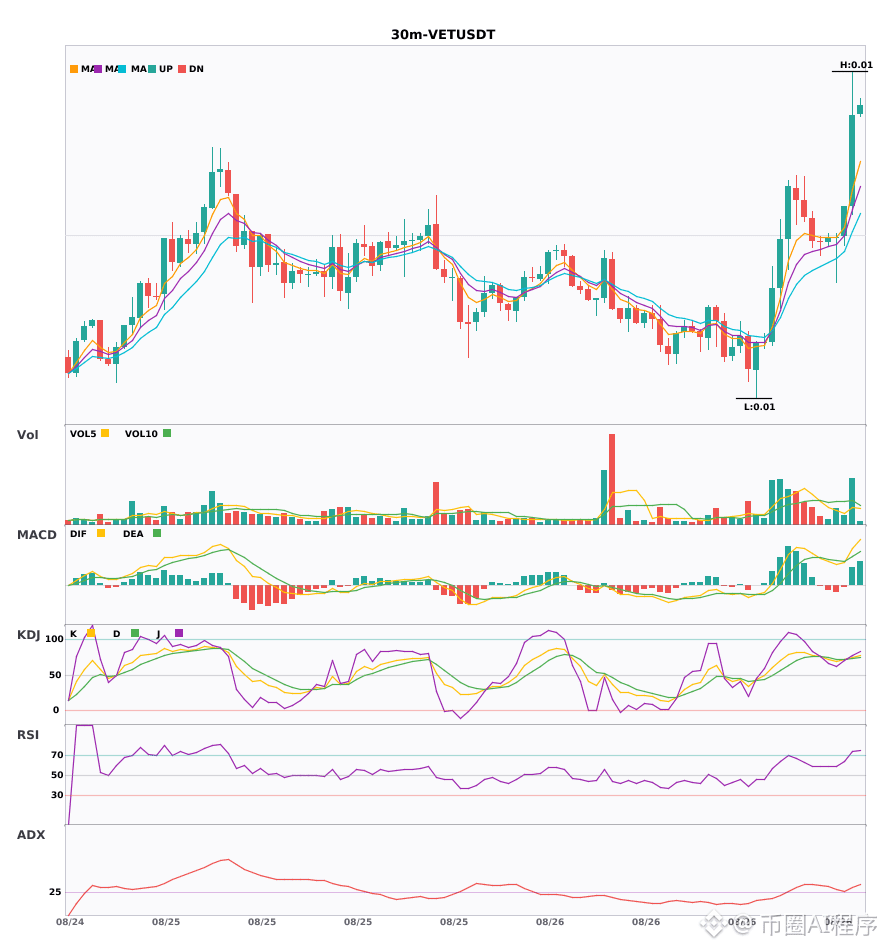Viewport: 885px width, 950px height.
Task: Click the tallest red volume bar
Action: [x=612, y=479]
